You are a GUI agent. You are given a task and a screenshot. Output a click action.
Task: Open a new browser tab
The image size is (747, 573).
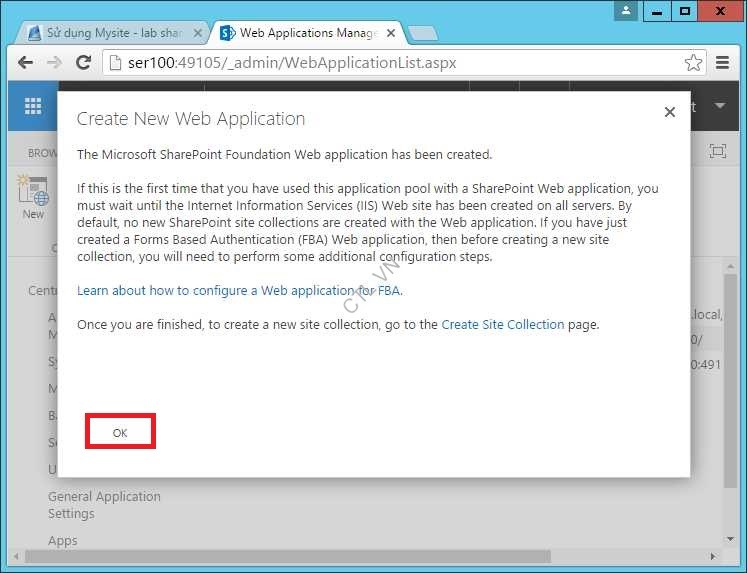(423, 33)
